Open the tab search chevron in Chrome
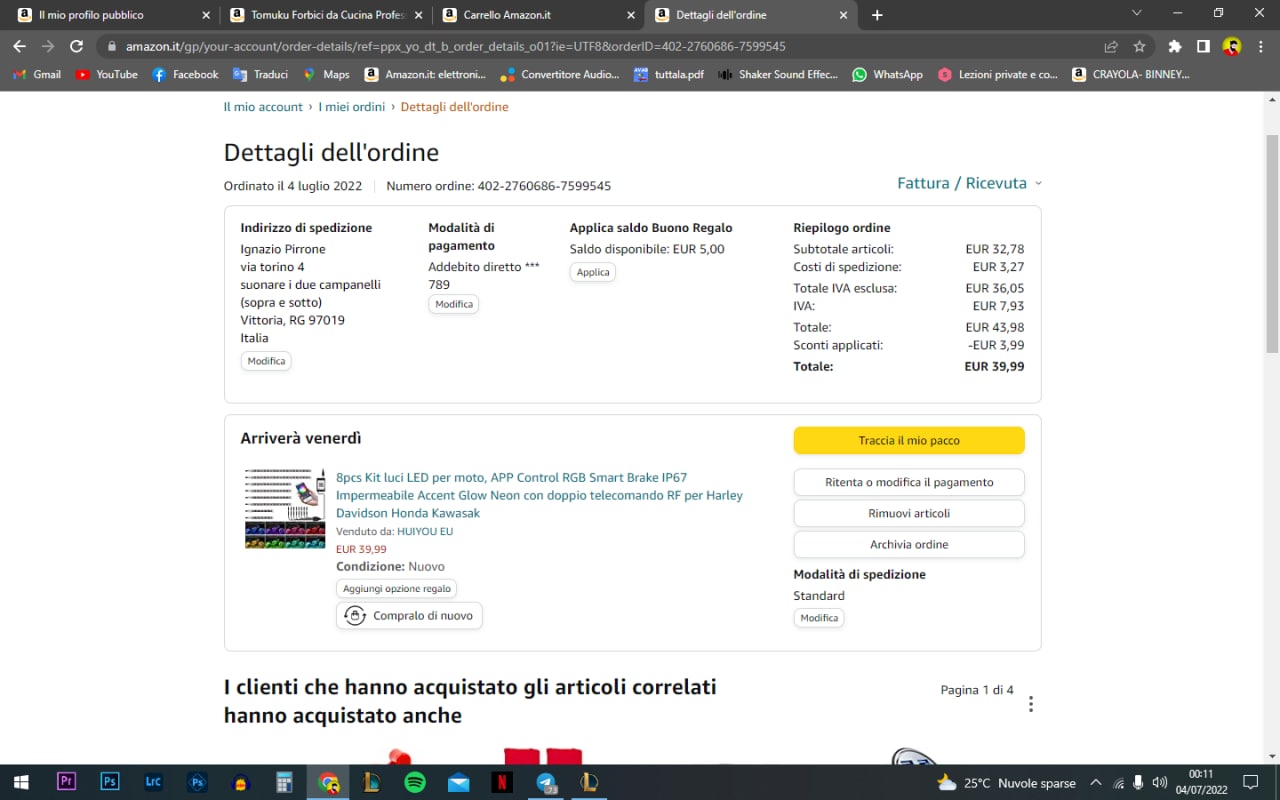 [1136, 14]
